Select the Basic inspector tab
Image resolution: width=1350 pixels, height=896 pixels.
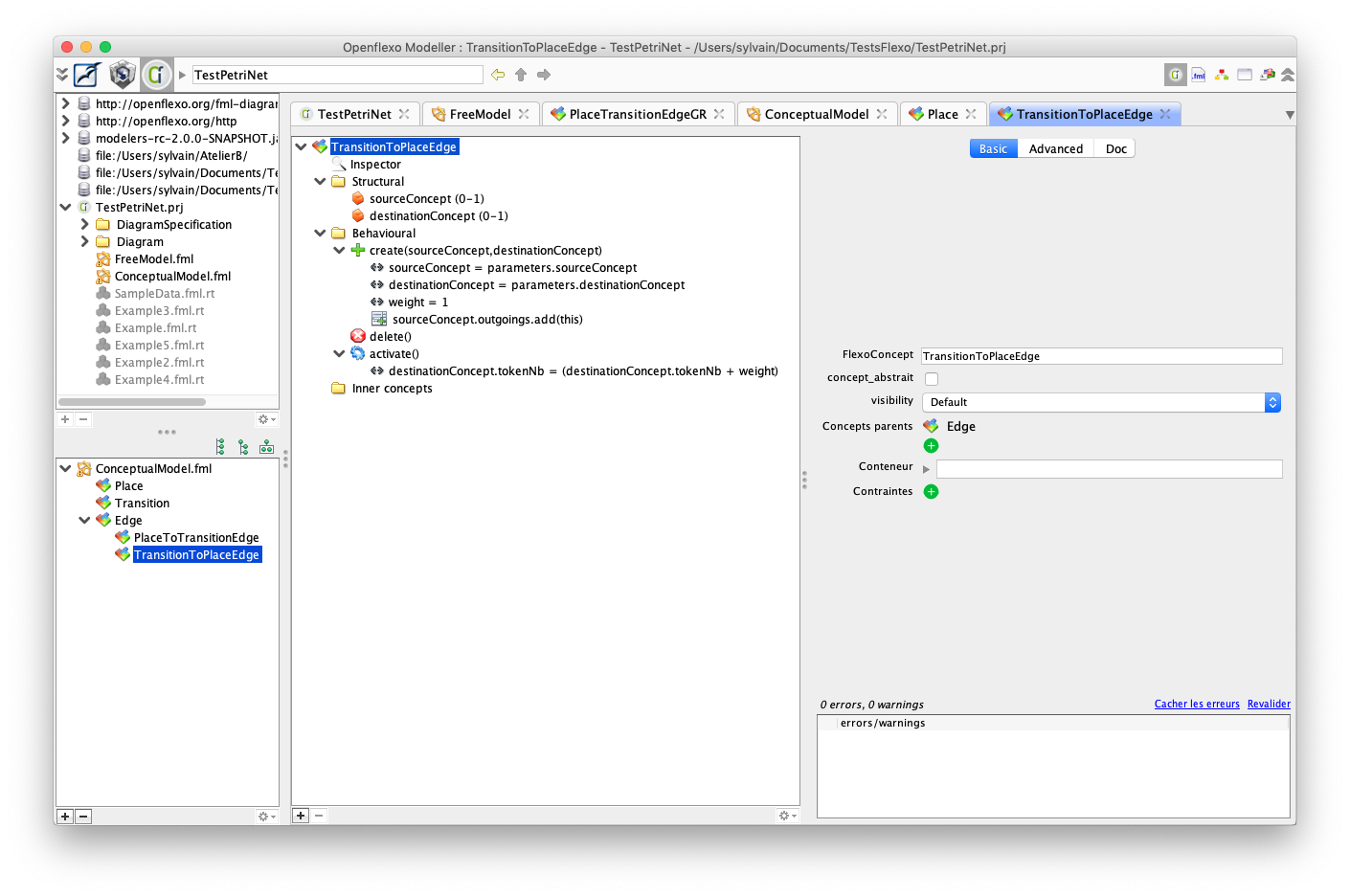993,148
